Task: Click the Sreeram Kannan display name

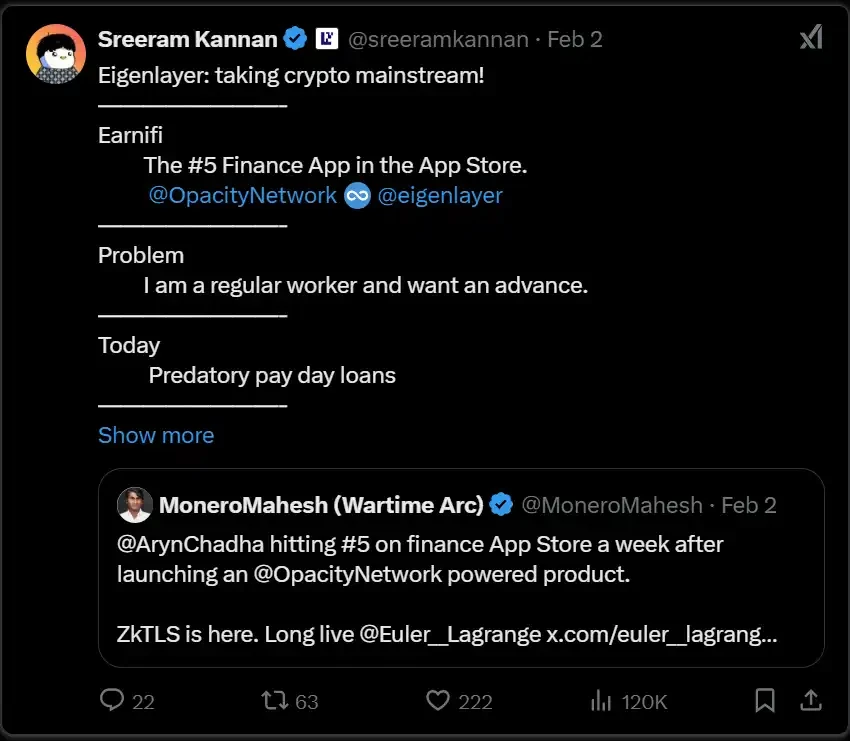Action: (188, 39)
